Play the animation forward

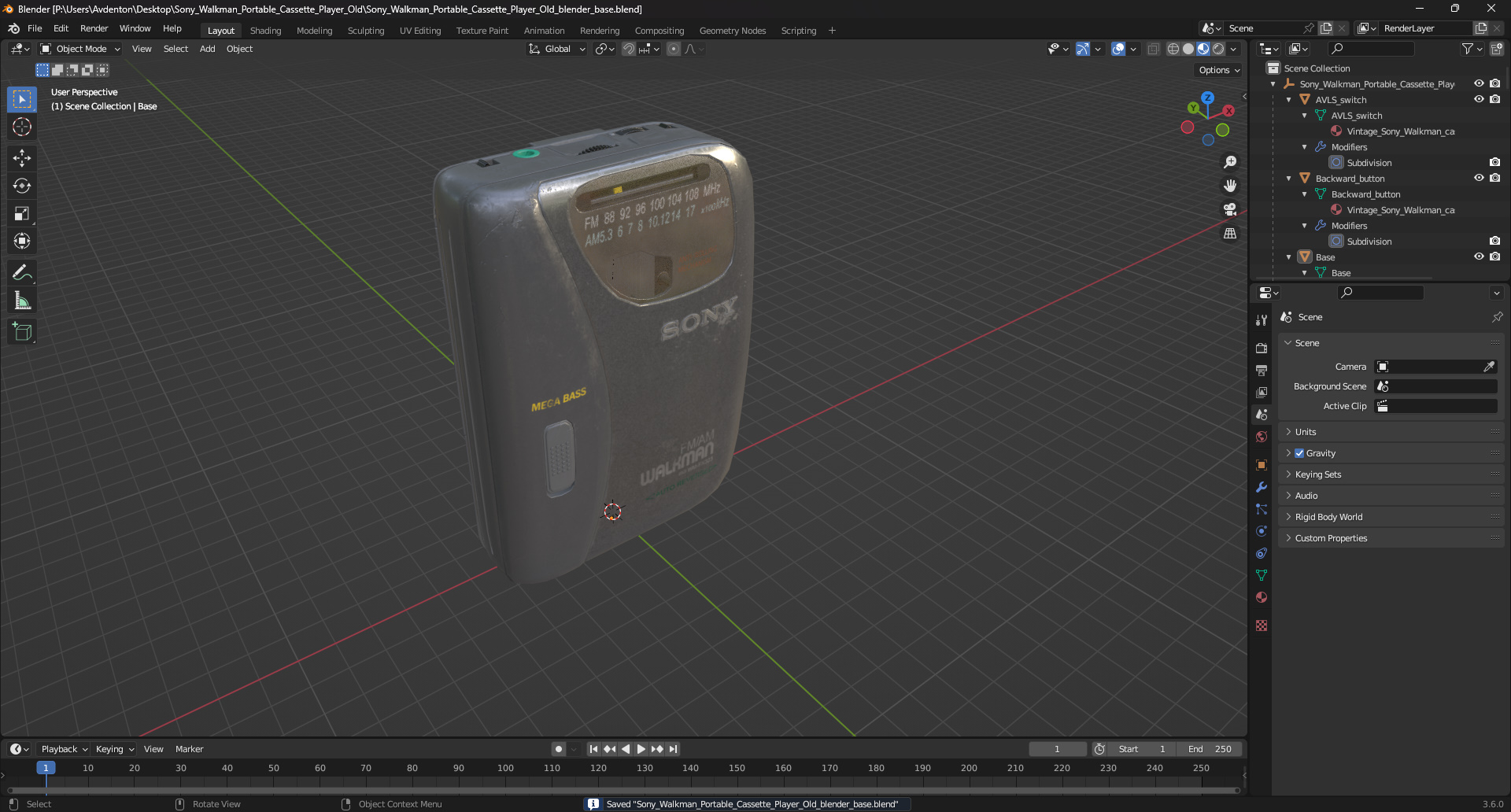[x=641, y=749]
